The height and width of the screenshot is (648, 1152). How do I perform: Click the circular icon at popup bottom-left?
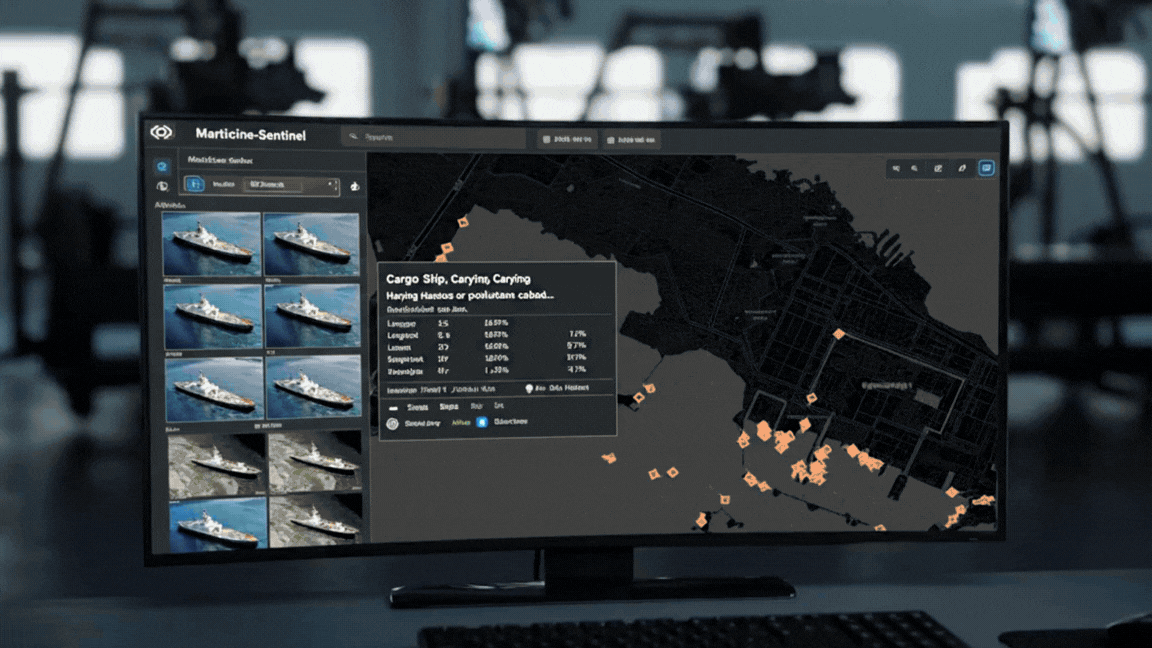(392, 423)
